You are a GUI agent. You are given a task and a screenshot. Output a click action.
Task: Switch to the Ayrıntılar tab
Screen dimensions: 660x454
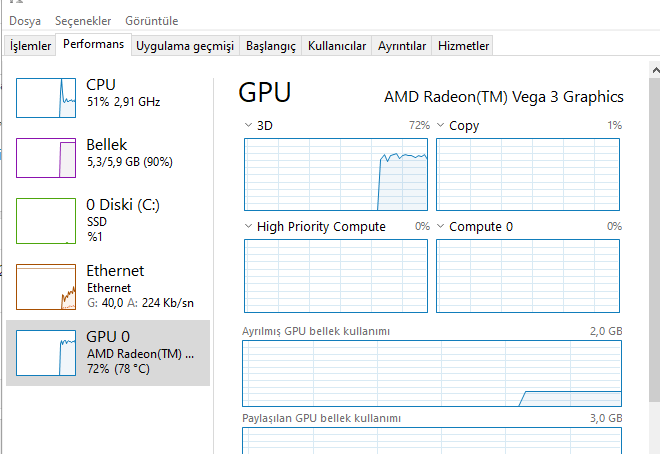(402, 46)
